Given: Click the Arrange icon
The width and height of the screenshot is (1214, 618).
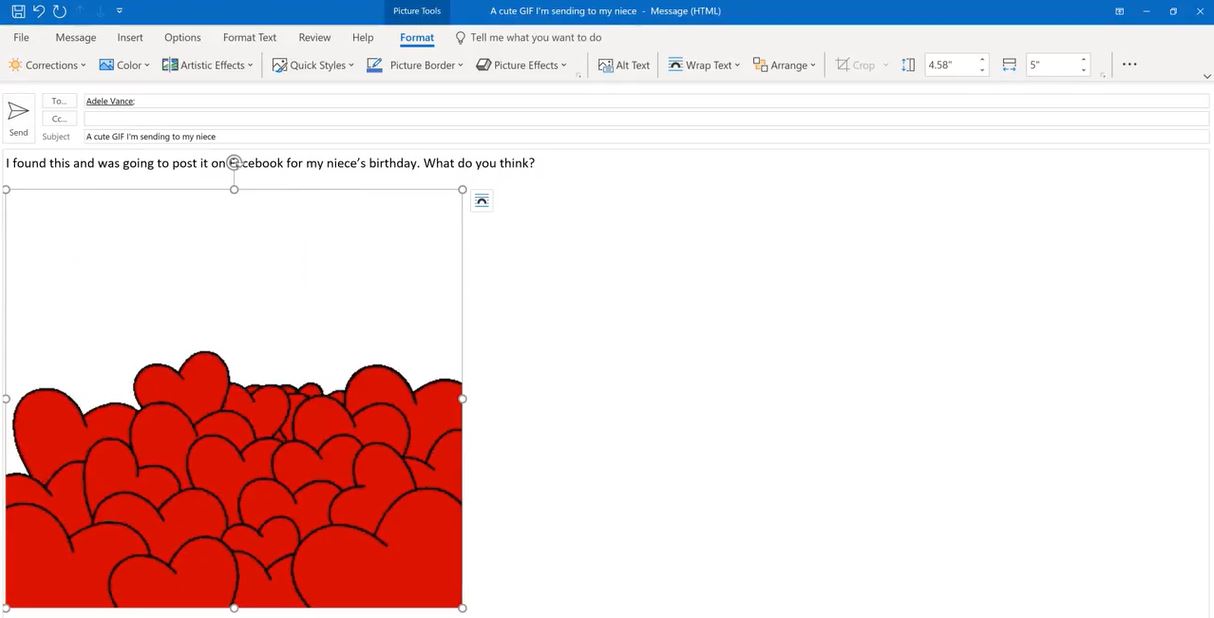Looking at the screenshot, I should tap(757, 64).
